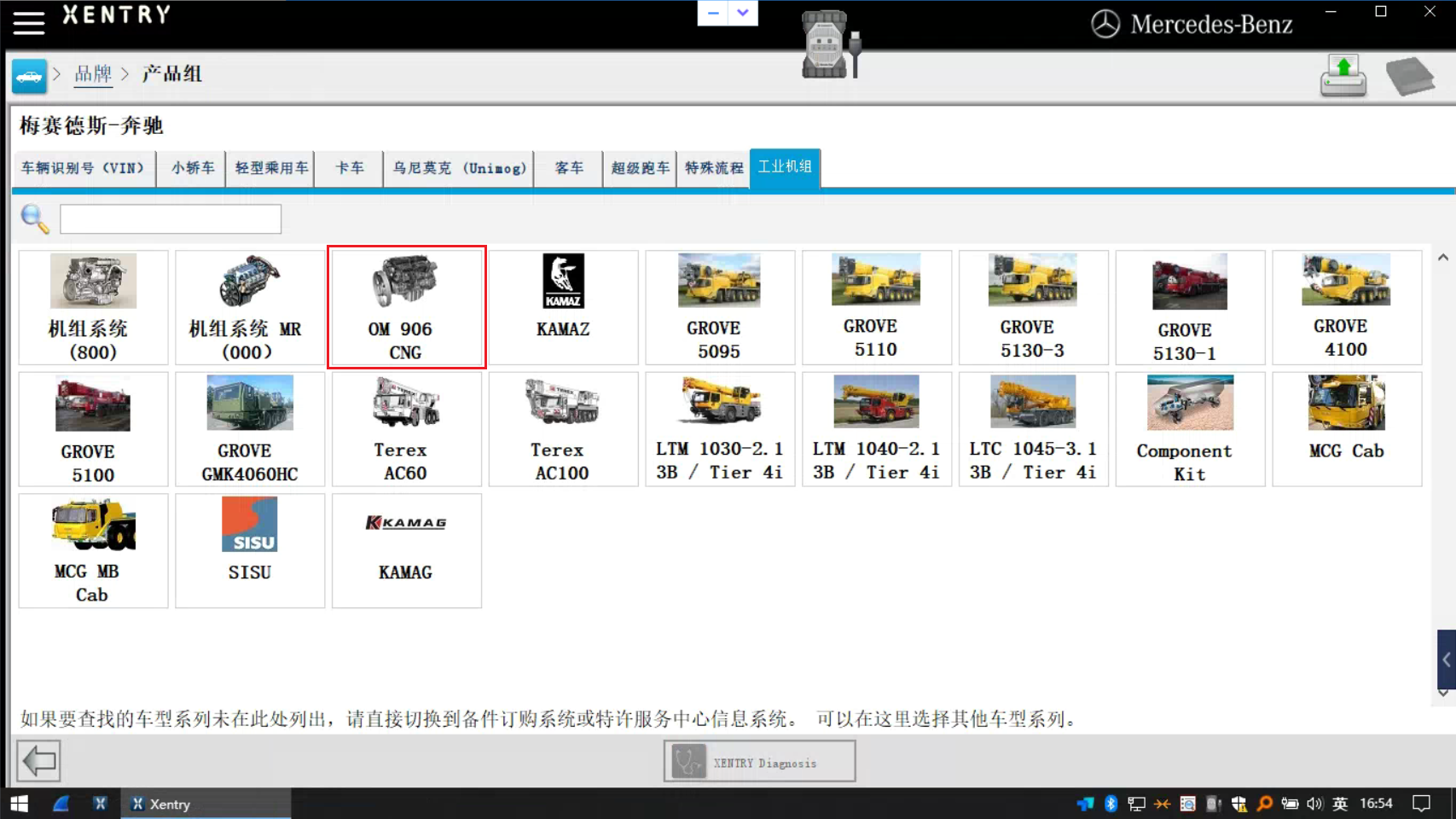The height and width of the screenshot is (819, 1456).
Task: Select GROVE 5130-1 crane tile
Action: [1191, 307]
